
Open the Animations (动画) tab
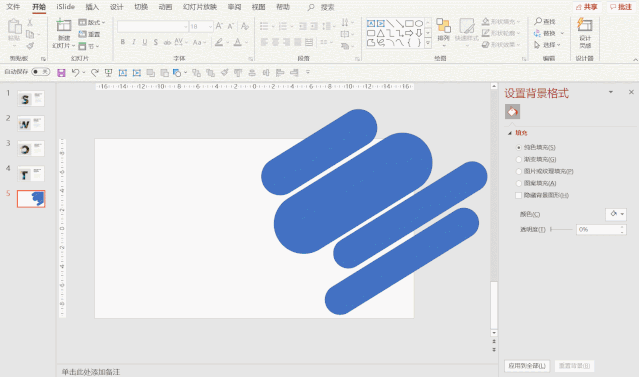165,7
